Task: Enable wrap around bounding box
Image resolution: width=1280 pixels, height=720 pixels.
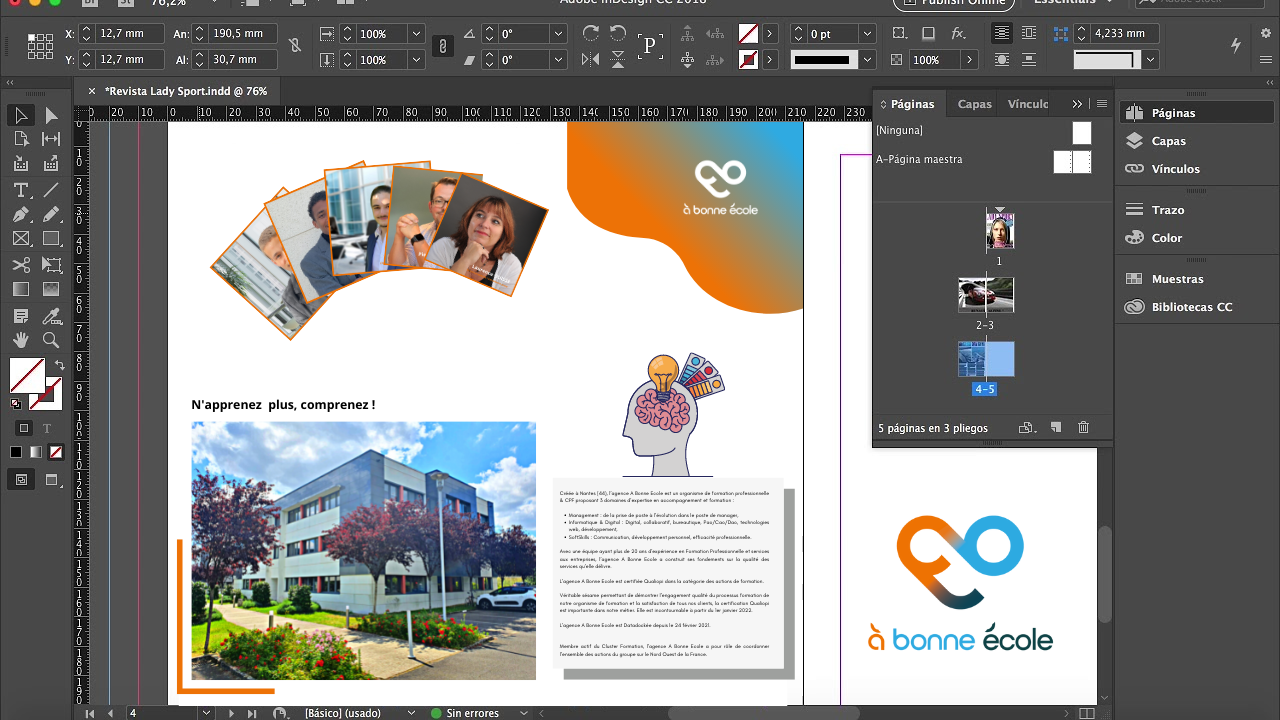Action: click(x=1028, y=34)
